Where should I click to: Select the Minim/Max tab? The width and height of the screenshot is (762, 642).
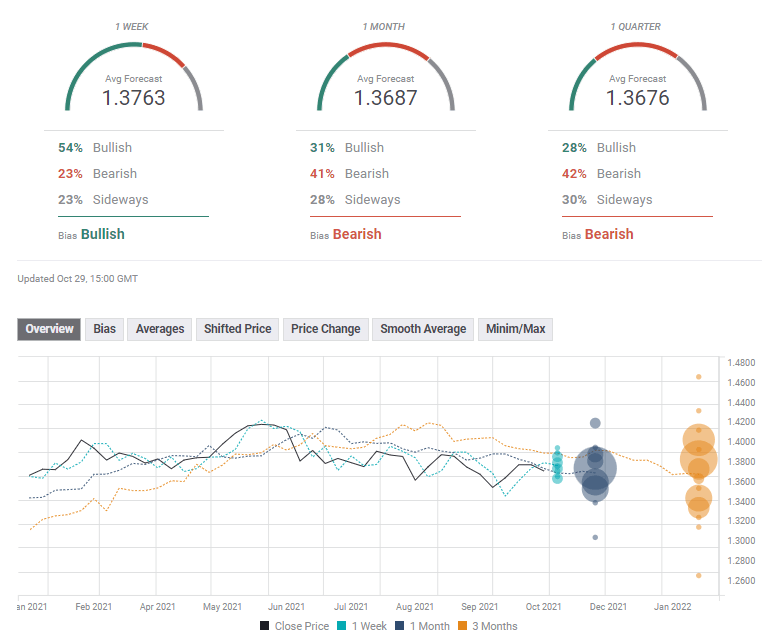515,329
